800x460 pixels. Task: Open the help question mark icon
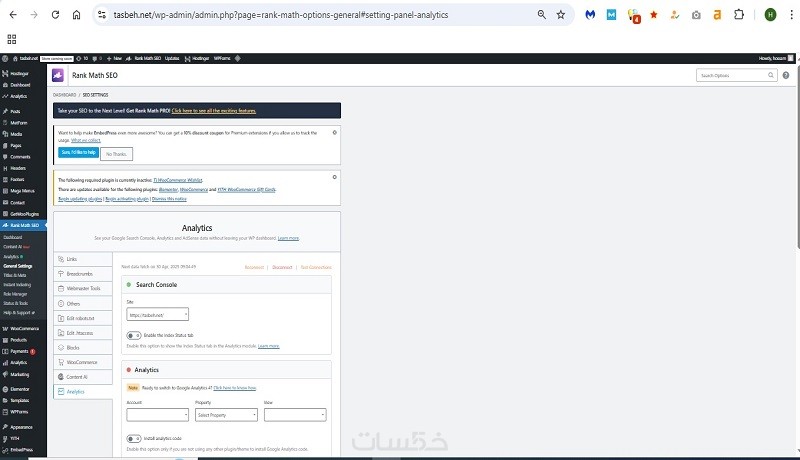click(x=786, y=75)
